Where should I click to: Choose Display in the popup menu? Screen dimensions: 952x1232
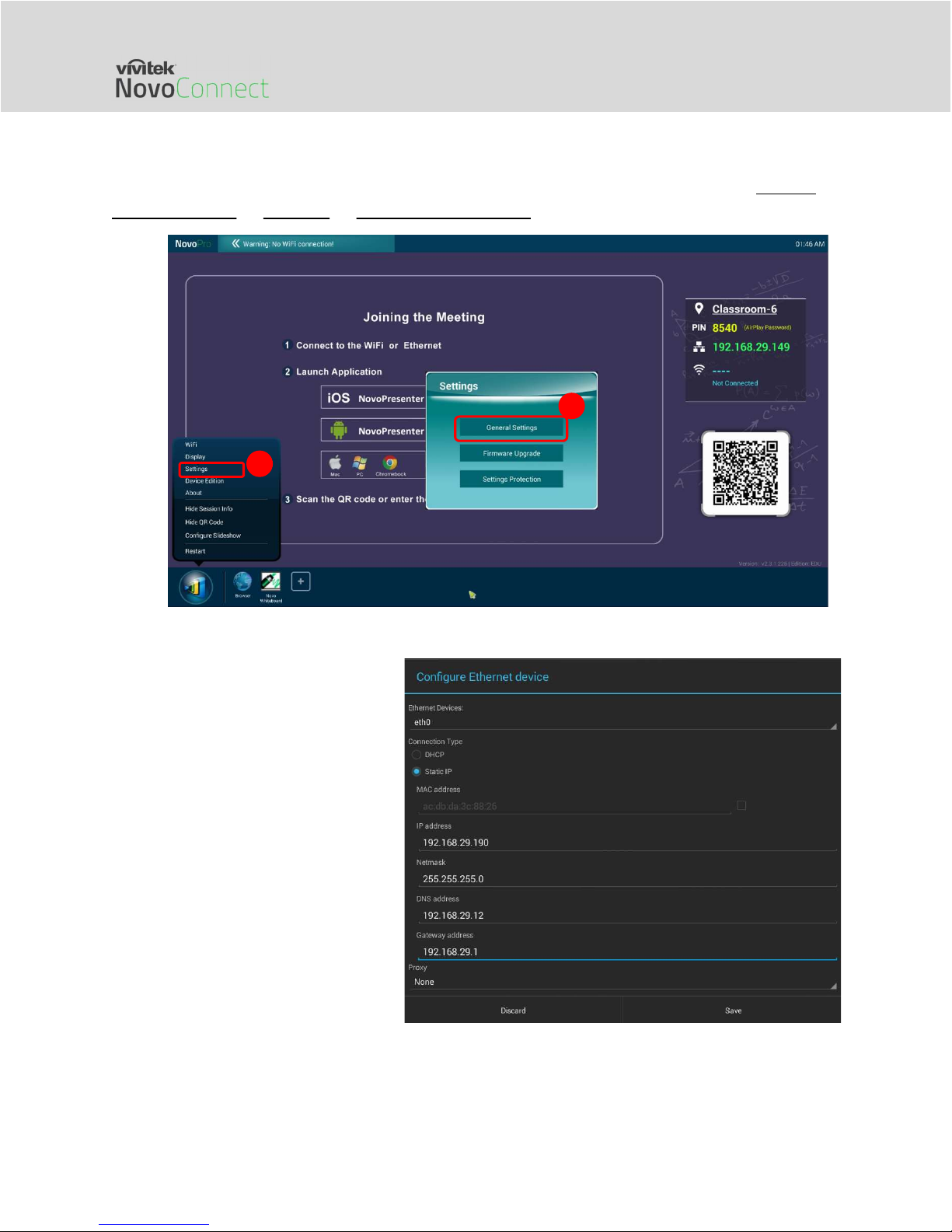pos(195,457)
